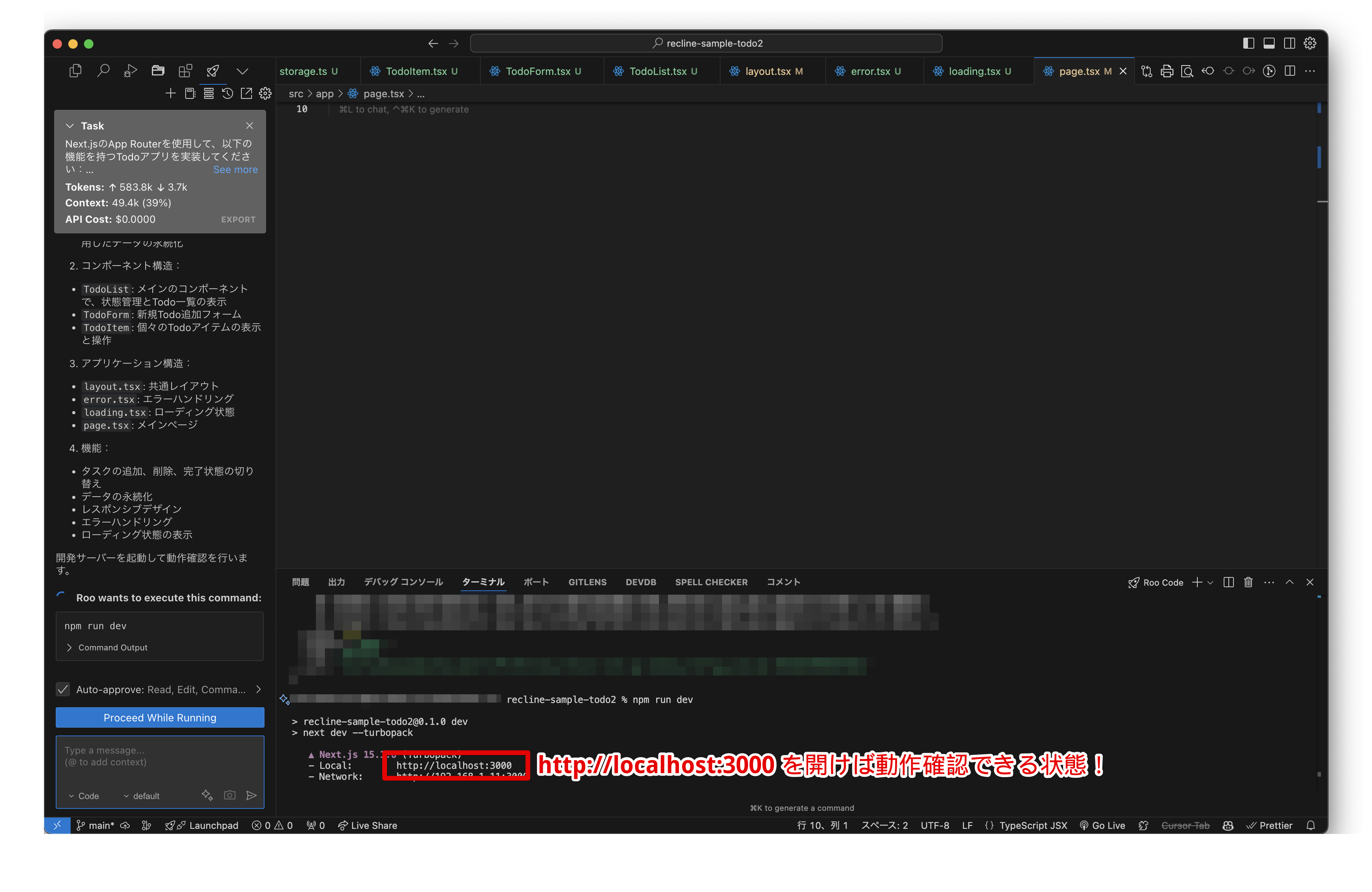The image size is (1372, 892).
Task: Start a new Roo Code task
Action: click(x=171, y=93)
